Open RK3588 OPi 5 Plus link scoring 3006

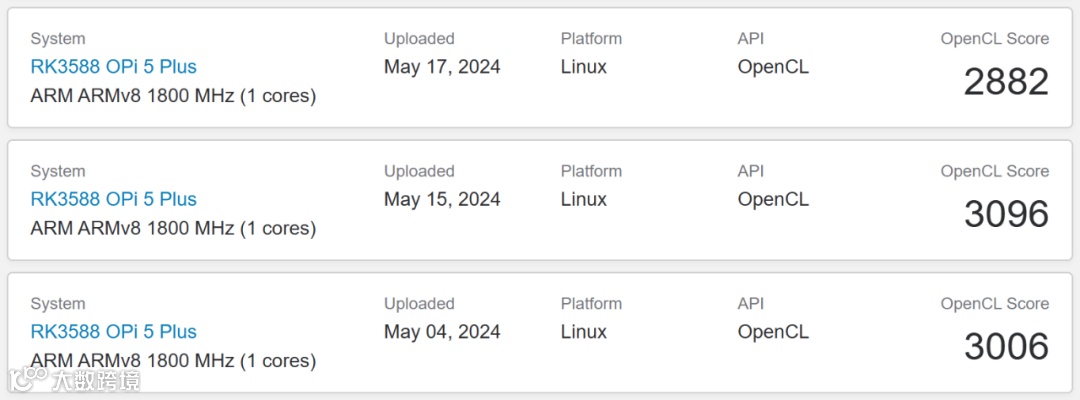click(113, 332)
